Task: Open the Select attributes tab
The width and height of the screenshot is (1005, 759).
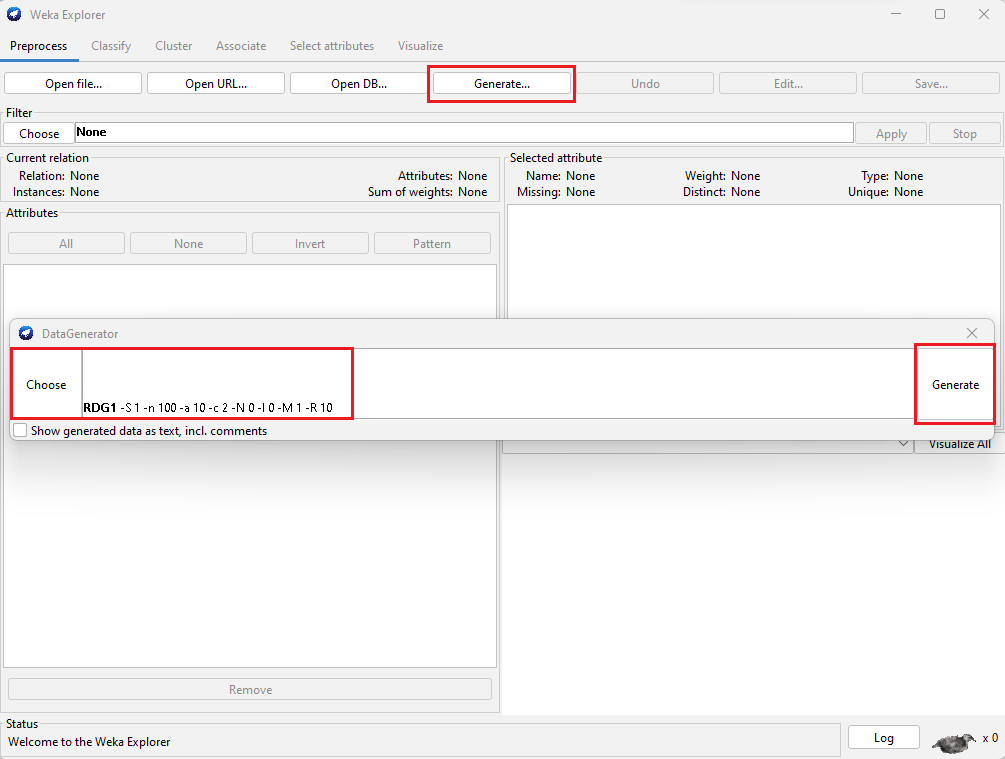Action: click(x=332, y=46)
